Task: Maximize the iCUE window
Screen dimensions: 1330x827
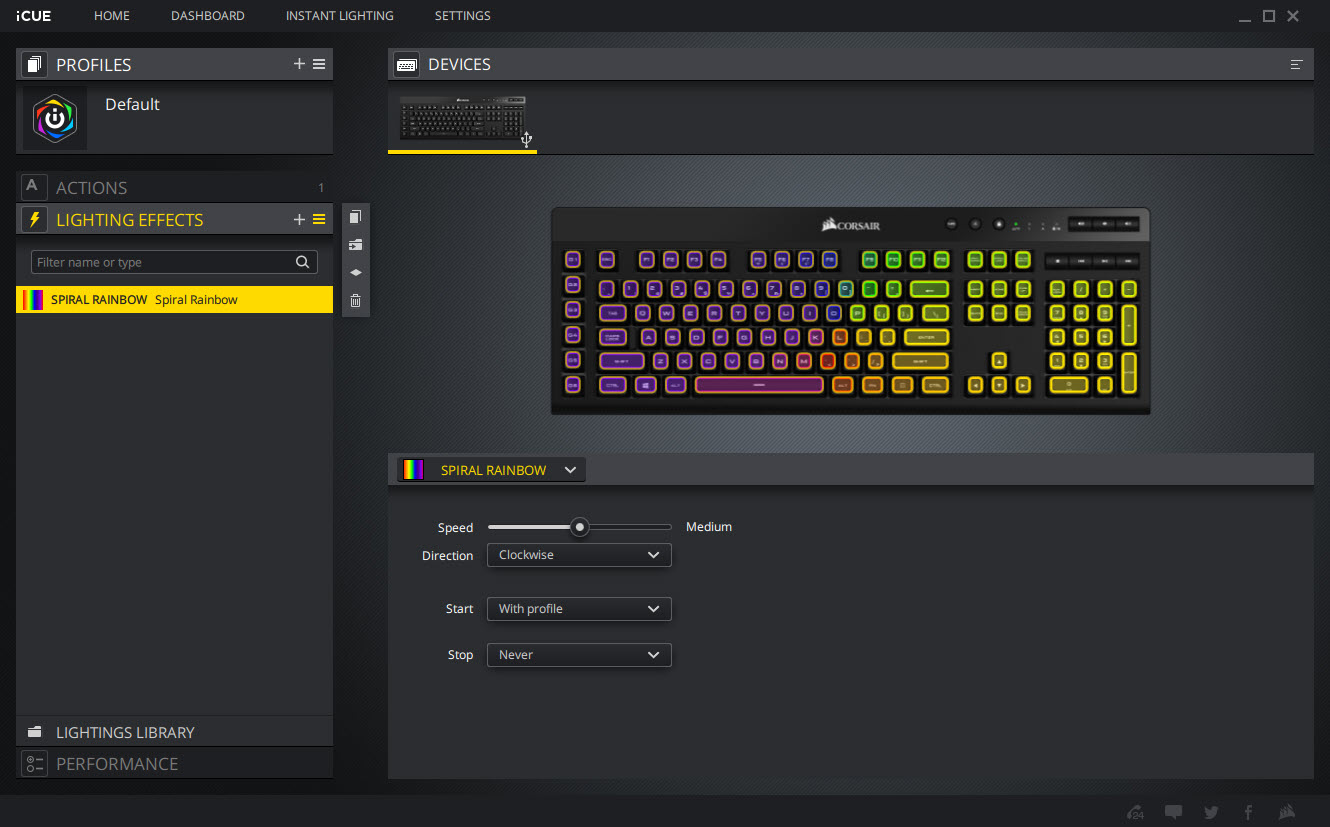Action: click(x=1269, y=16)
